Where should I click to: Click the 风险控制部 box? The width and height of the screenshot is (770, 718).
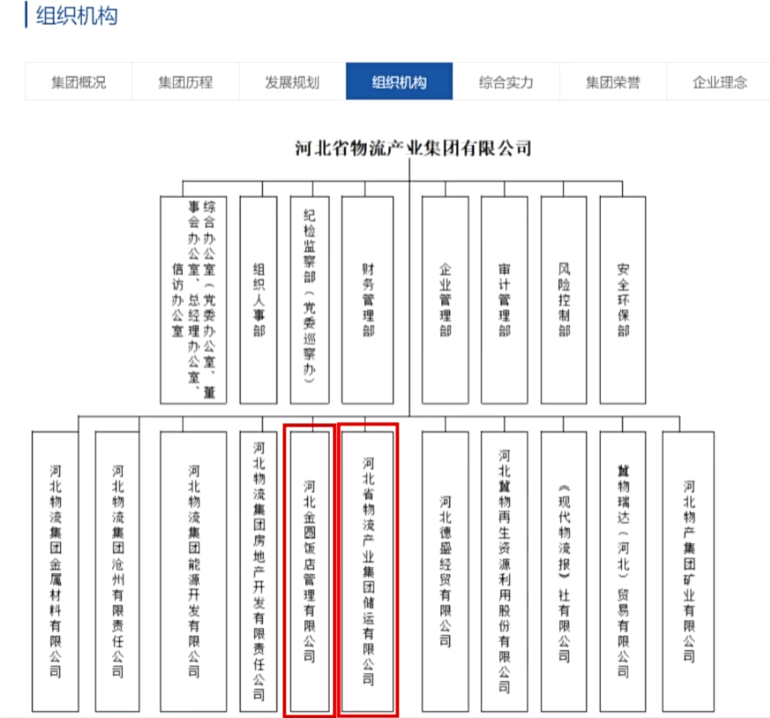(564, 300)
